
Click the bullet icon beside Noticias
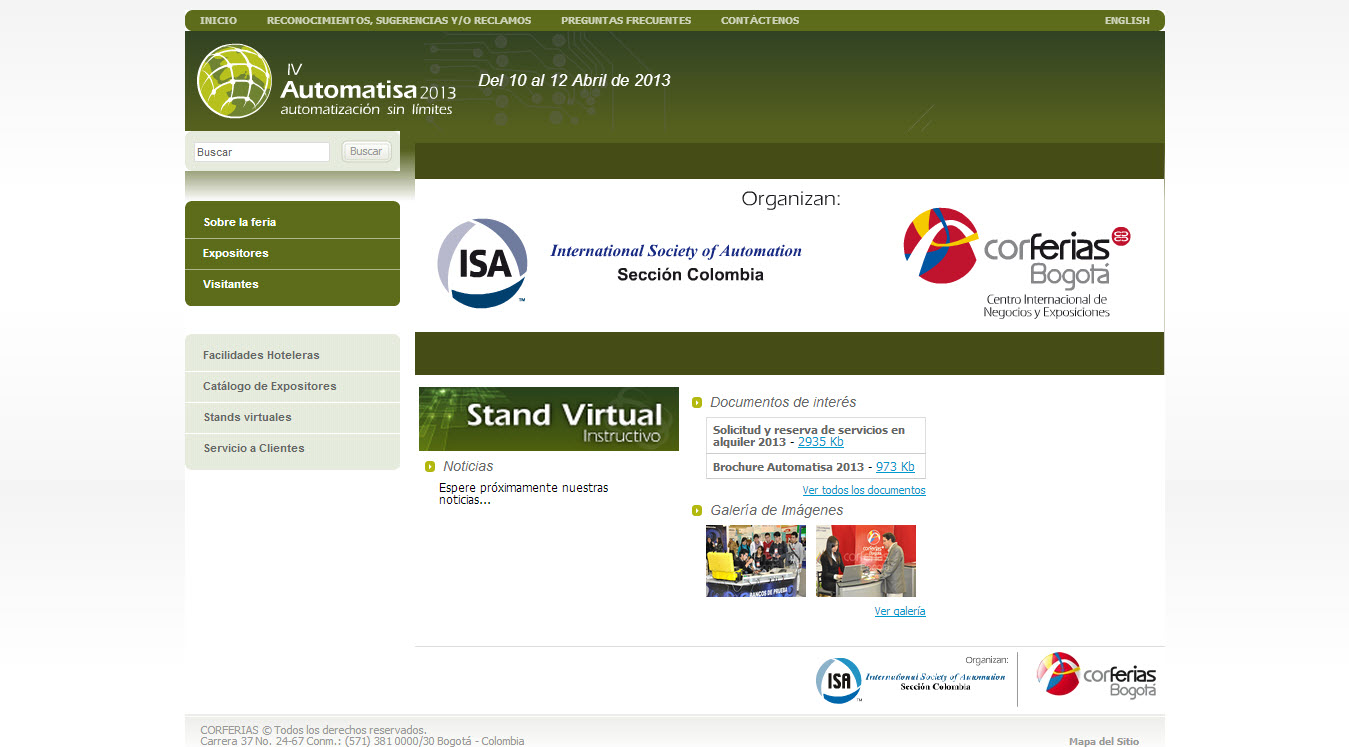(x=430, y=467)
